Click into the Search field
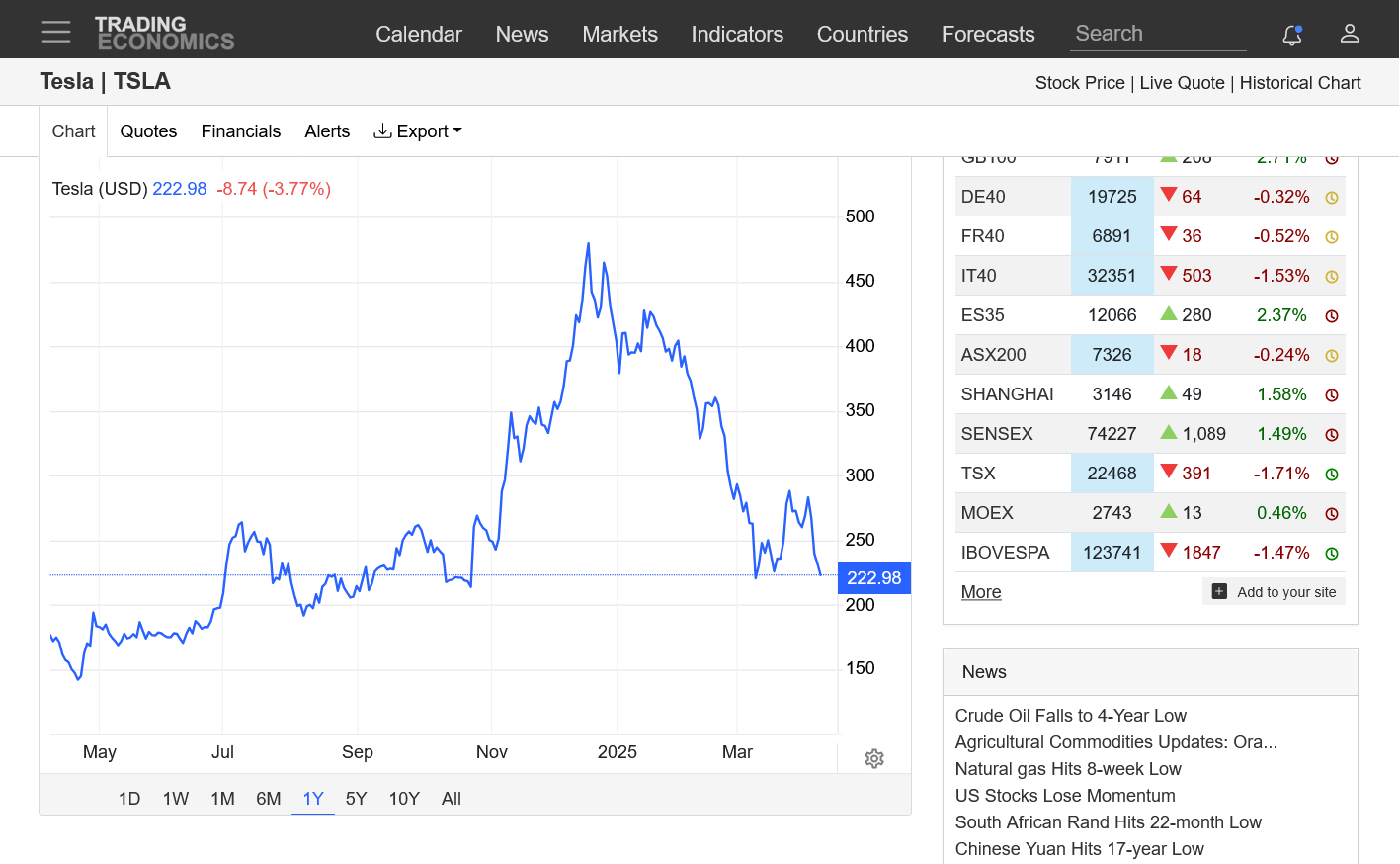This screenshot has width=1400, height=864. [x=1157, y=34]
